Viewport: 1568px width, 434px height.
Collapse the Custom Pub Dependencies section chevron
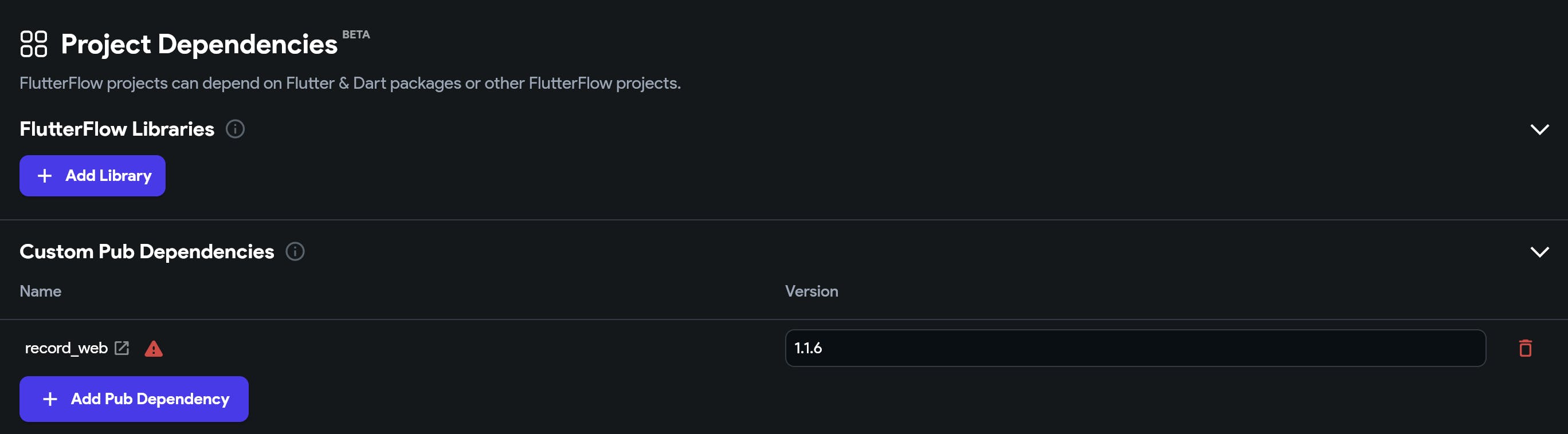click(1539, 252)
